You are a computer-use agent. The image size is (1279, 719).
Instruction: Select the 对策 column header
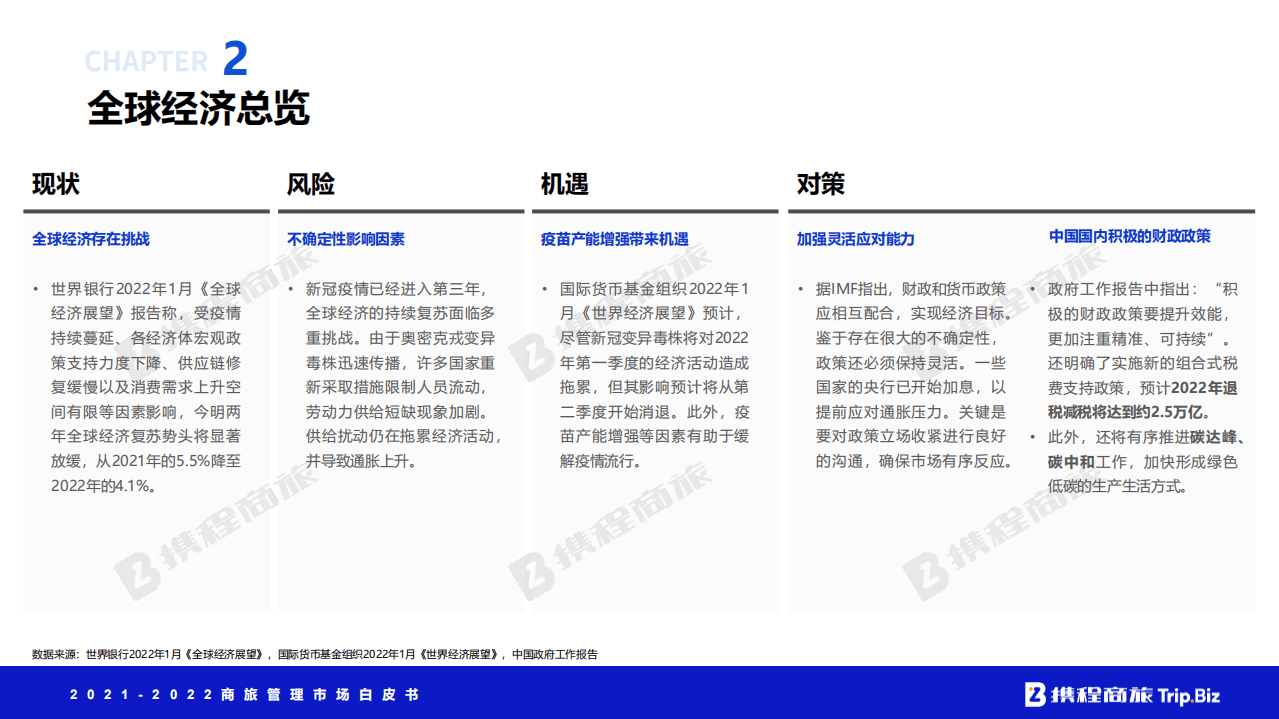click(x=818, y=185)
